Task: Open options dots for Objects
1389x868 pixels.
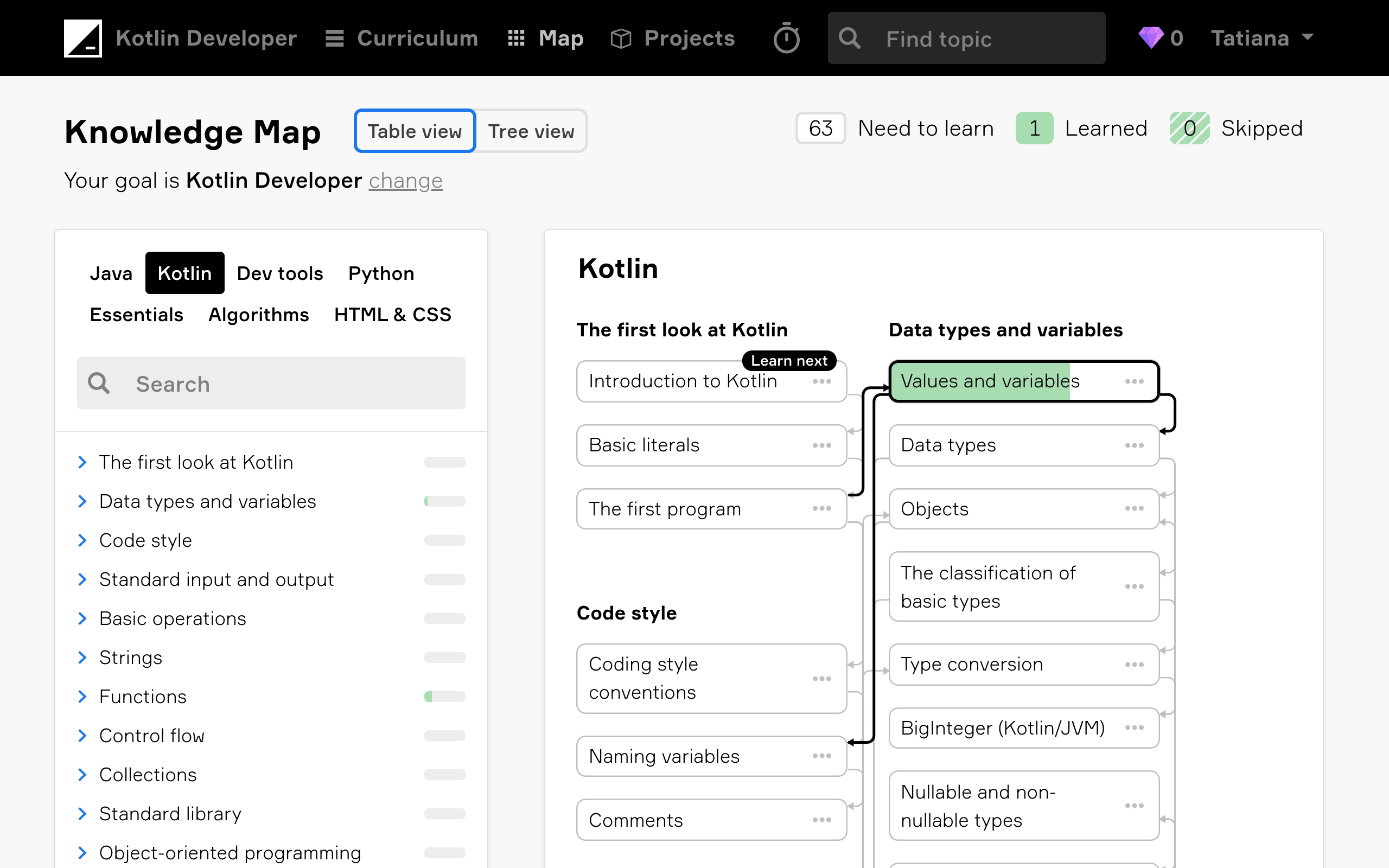Action: tap(1134, 509)
